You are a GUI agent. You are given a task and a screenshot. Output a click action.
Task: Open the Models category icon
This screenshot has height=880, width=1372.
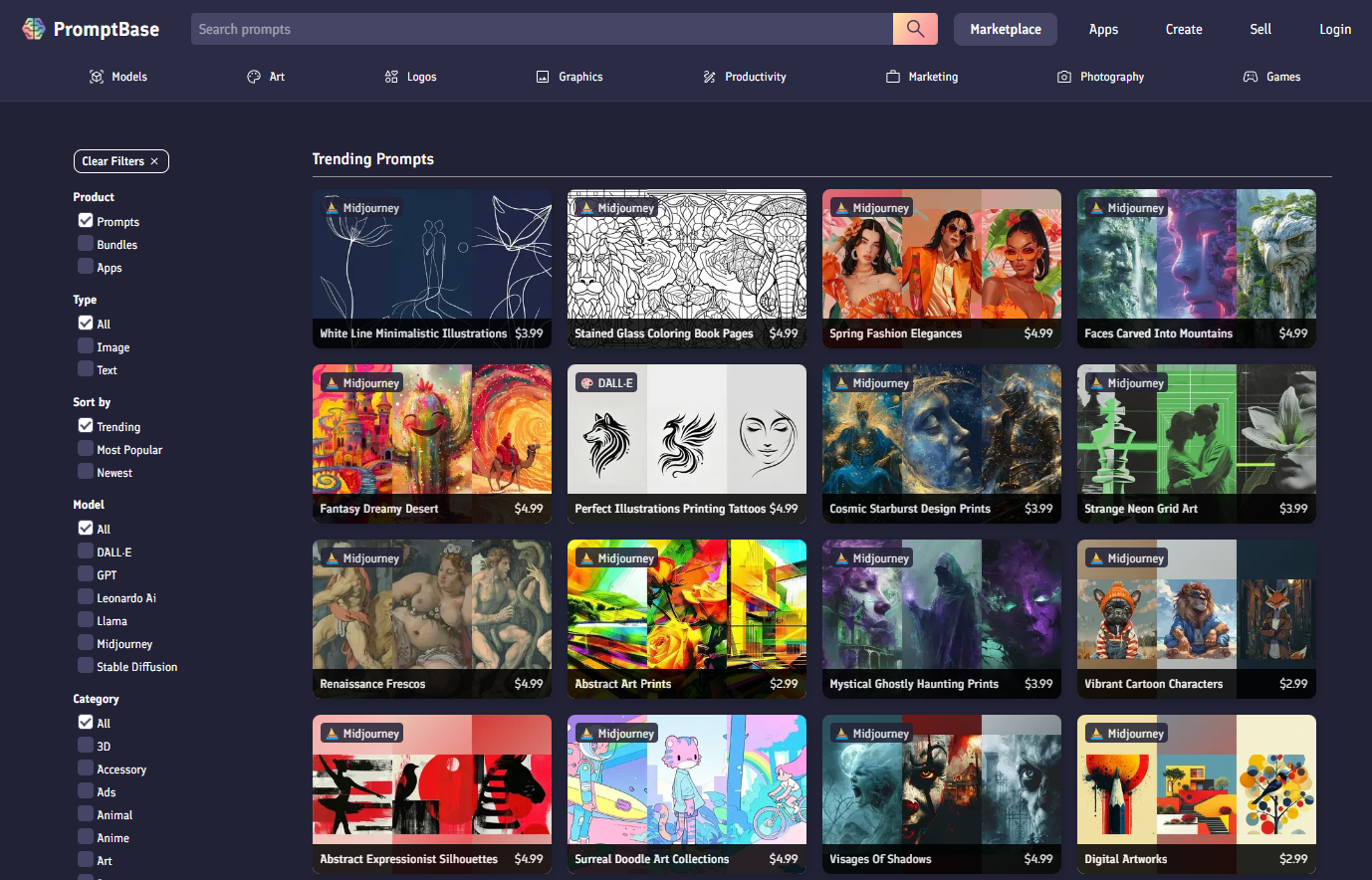click(97, 77)
